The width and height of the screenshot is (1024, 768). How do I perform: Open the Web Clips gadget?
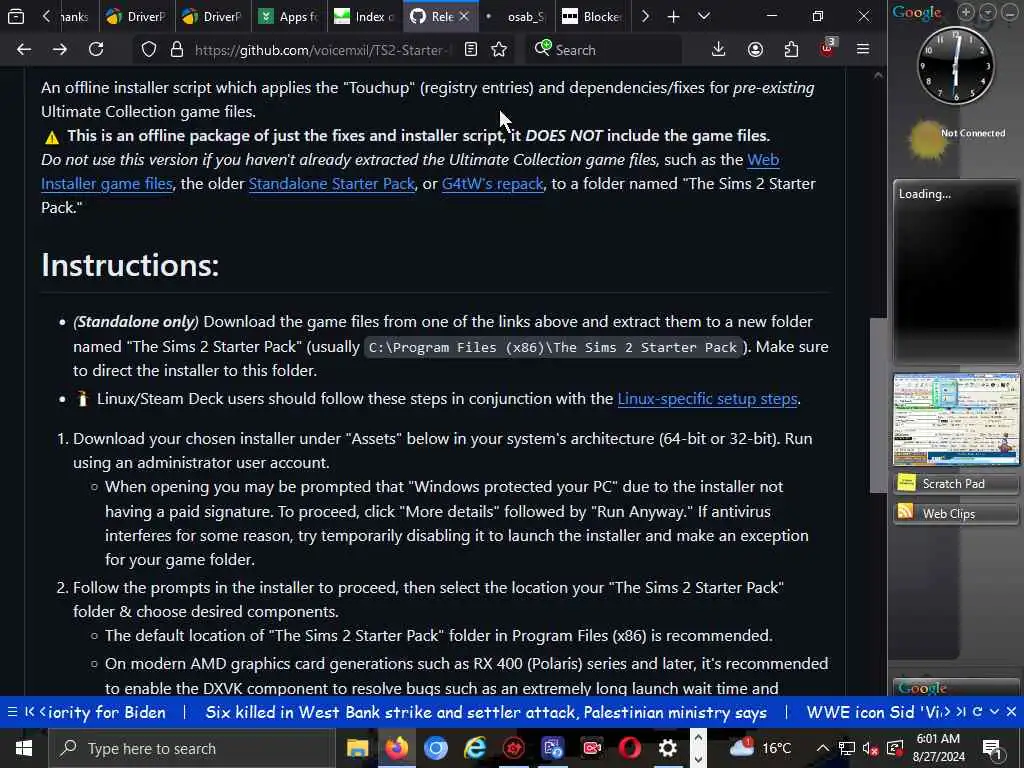point(956,514)
